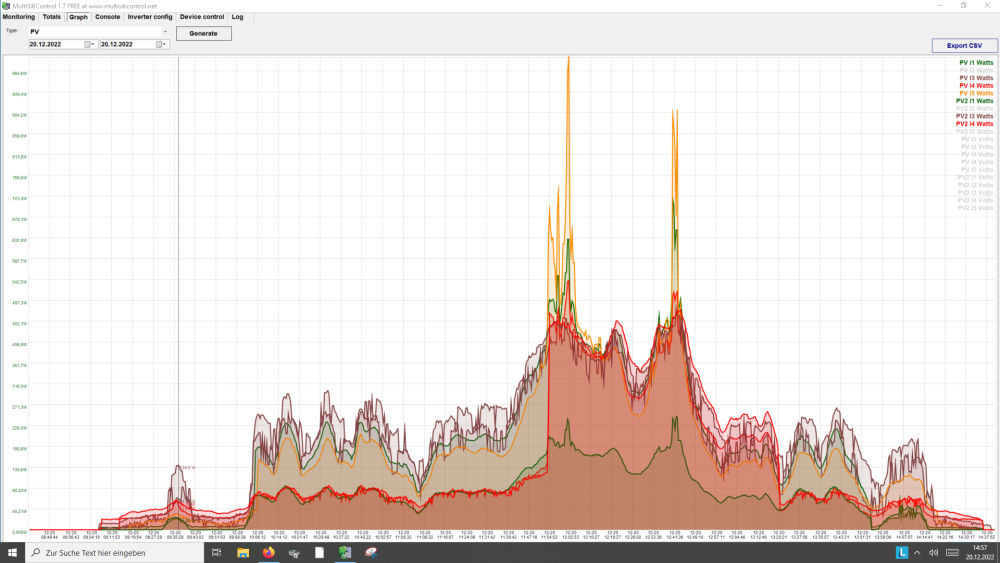Open the taskbar clock showing 14:57

pos(980,553)
